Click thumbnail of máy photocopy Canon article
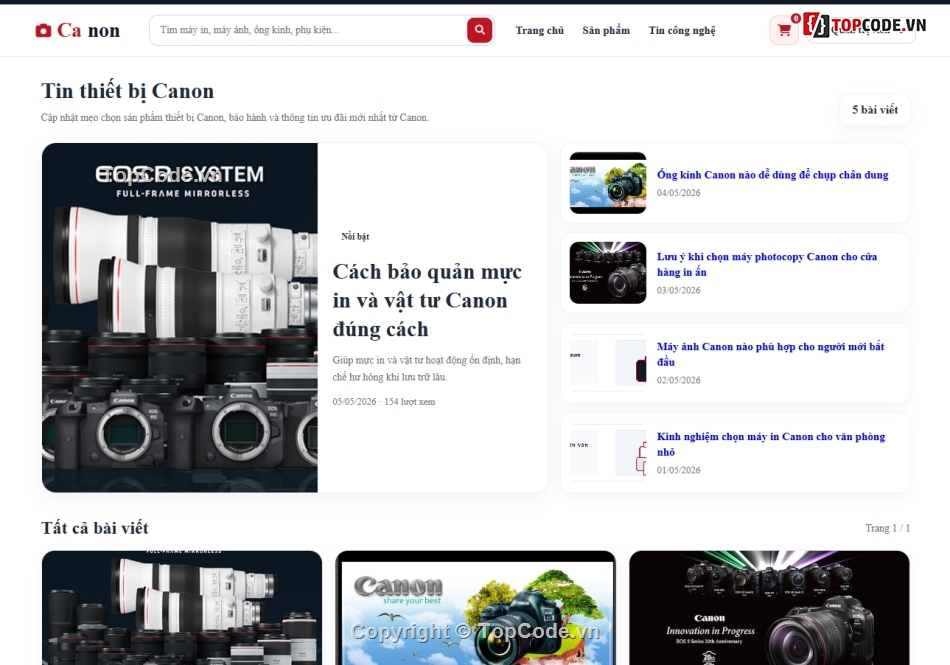Viewport: 950px width, 665px height. 608,273
